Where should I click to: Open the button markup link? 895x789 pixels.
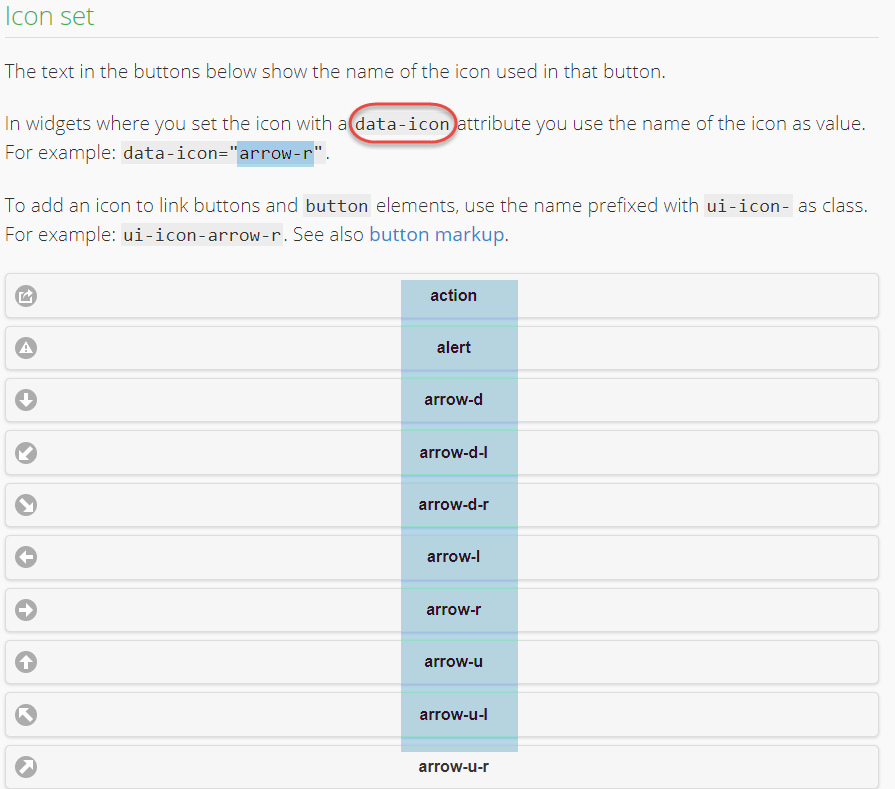click(x=436, y=235)
